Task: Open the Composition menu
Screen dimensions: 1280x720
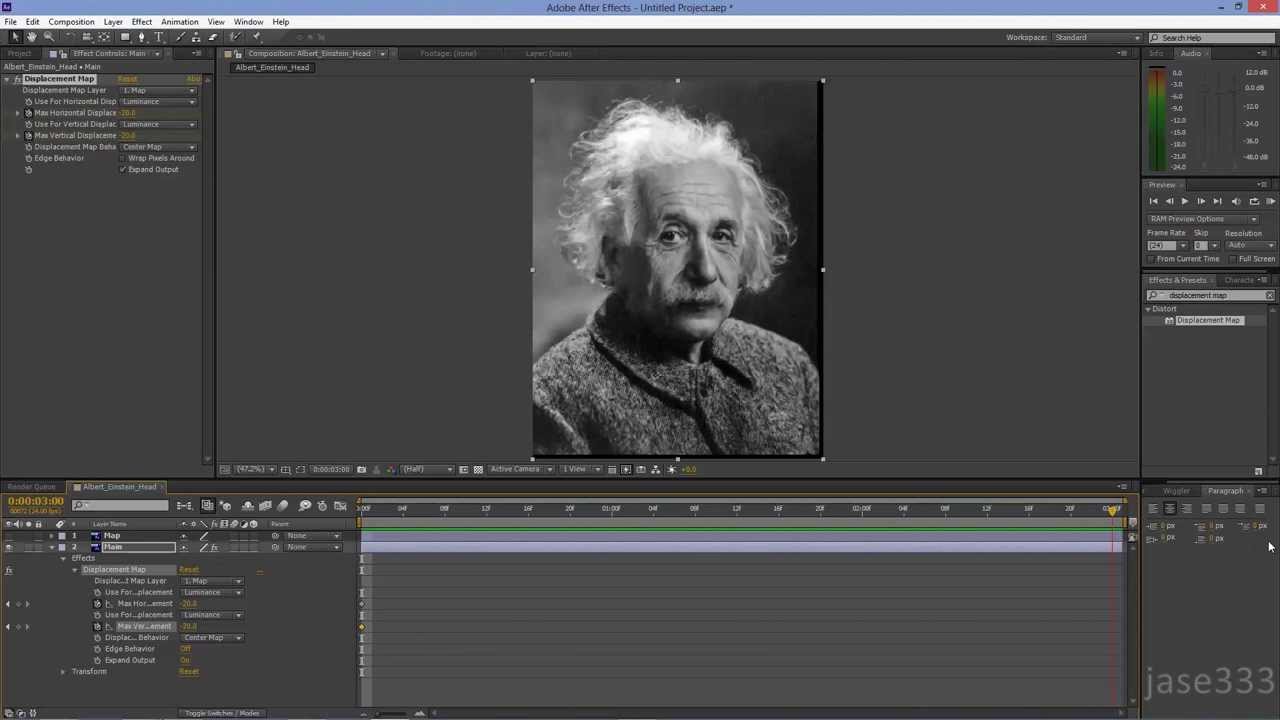Action: [71, 21]
